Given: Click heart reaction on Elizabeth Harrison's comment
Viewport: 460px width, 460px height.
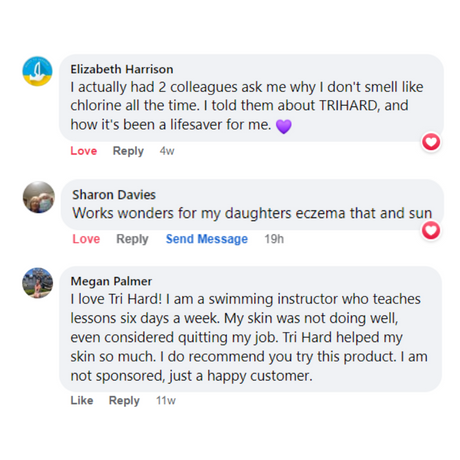Looking at the screenshot, I should pyautogui.click(x=431, y=142).
